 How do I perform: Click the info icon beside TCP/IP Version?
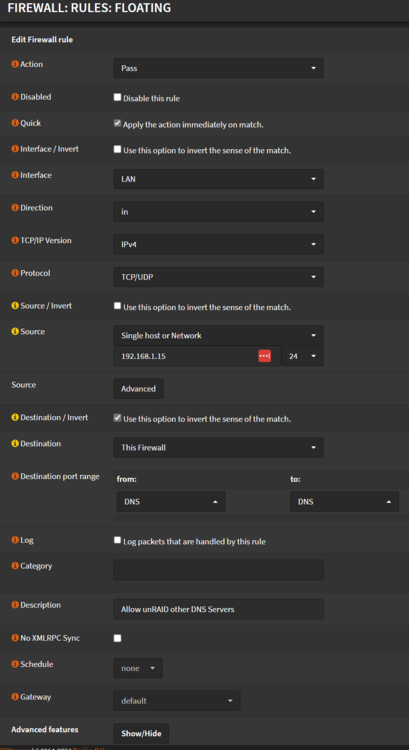(15, 241)
